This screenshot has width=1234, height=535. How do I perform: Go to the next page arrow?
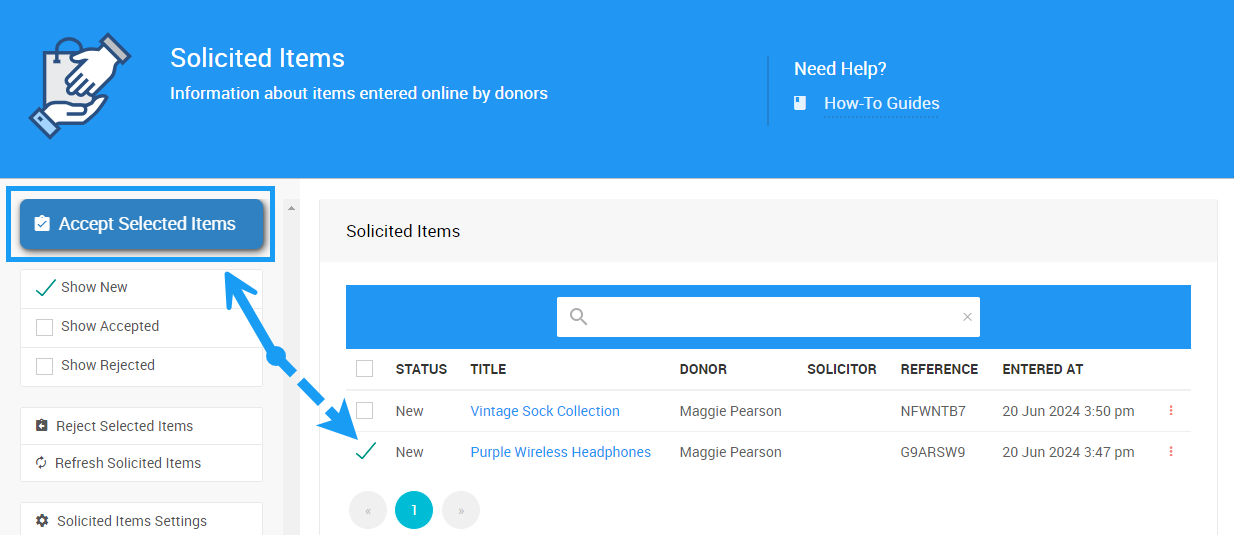(461, 511)
